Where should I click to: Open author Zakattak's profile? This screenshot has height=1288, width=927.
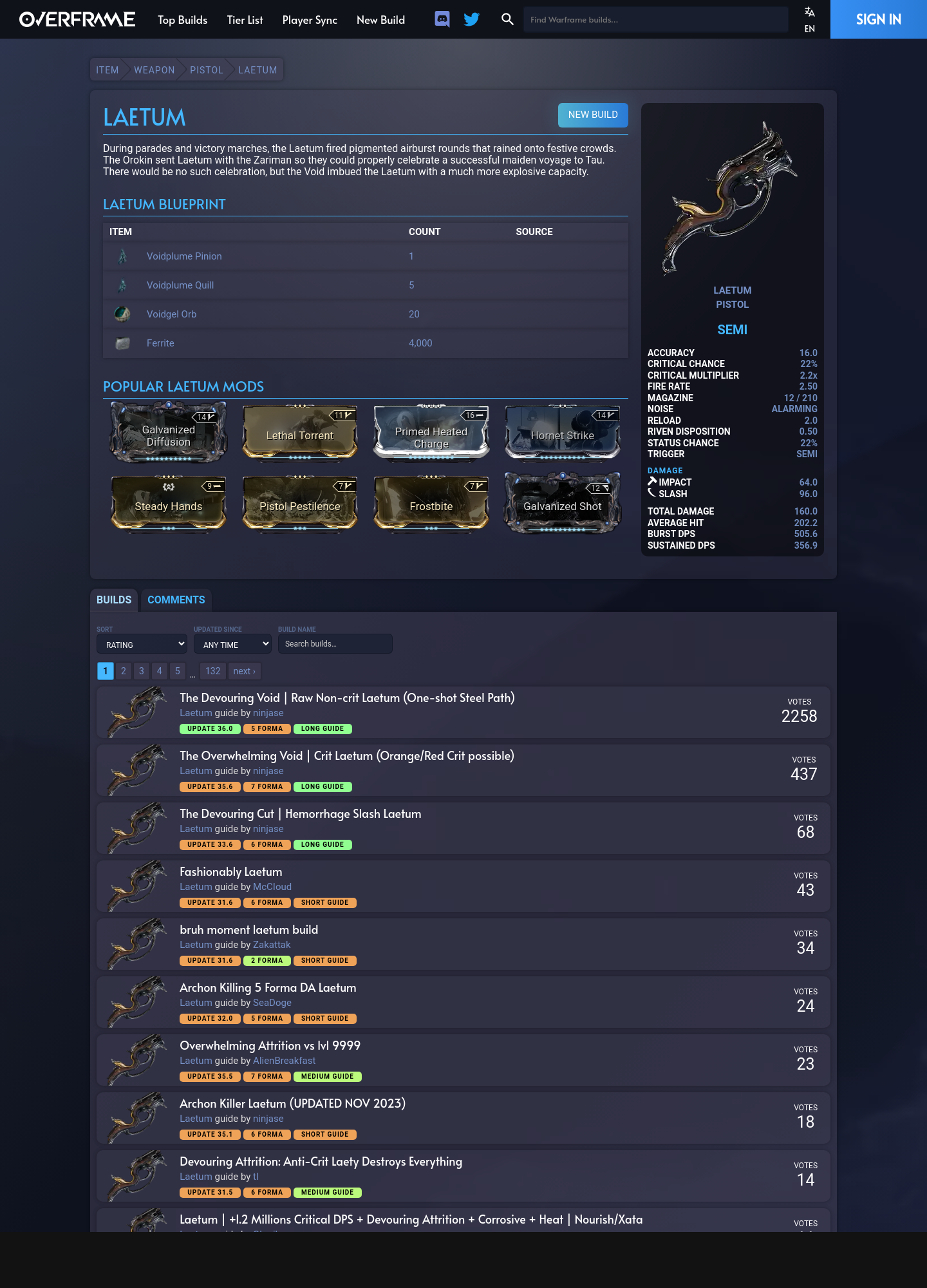click(x=272, y=945)
